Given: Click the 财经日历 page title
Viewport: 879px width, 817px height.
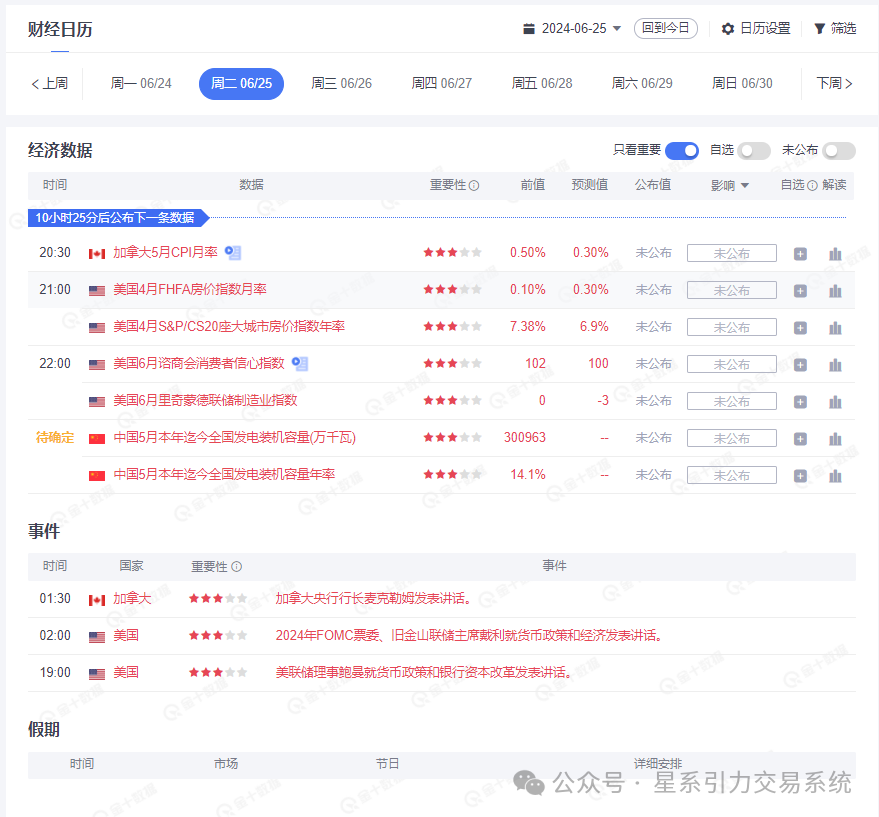Looking at the screenshot, I should point(60,29).
